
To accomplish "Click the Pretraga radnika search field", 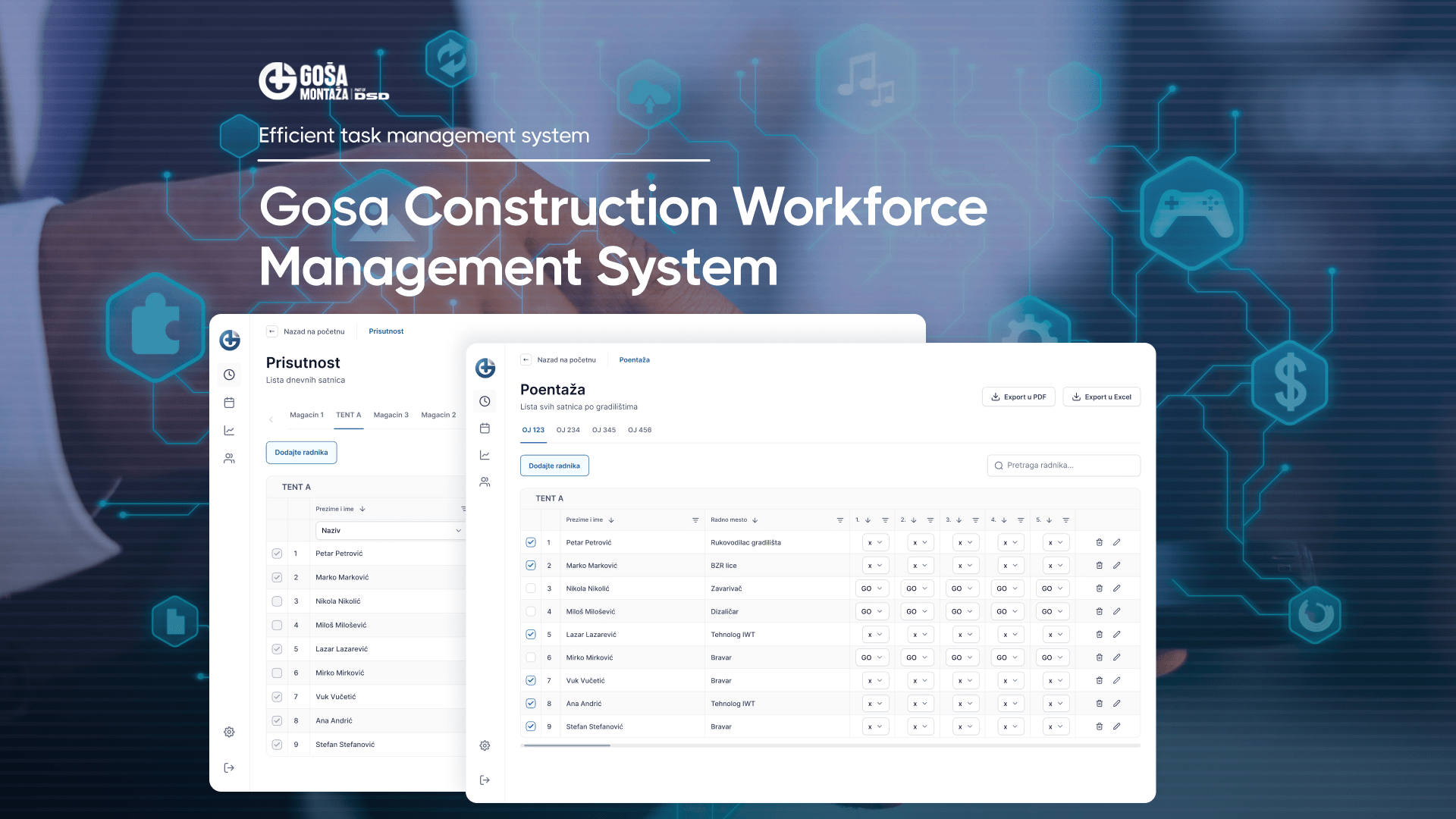I will tap(1063, 465).
